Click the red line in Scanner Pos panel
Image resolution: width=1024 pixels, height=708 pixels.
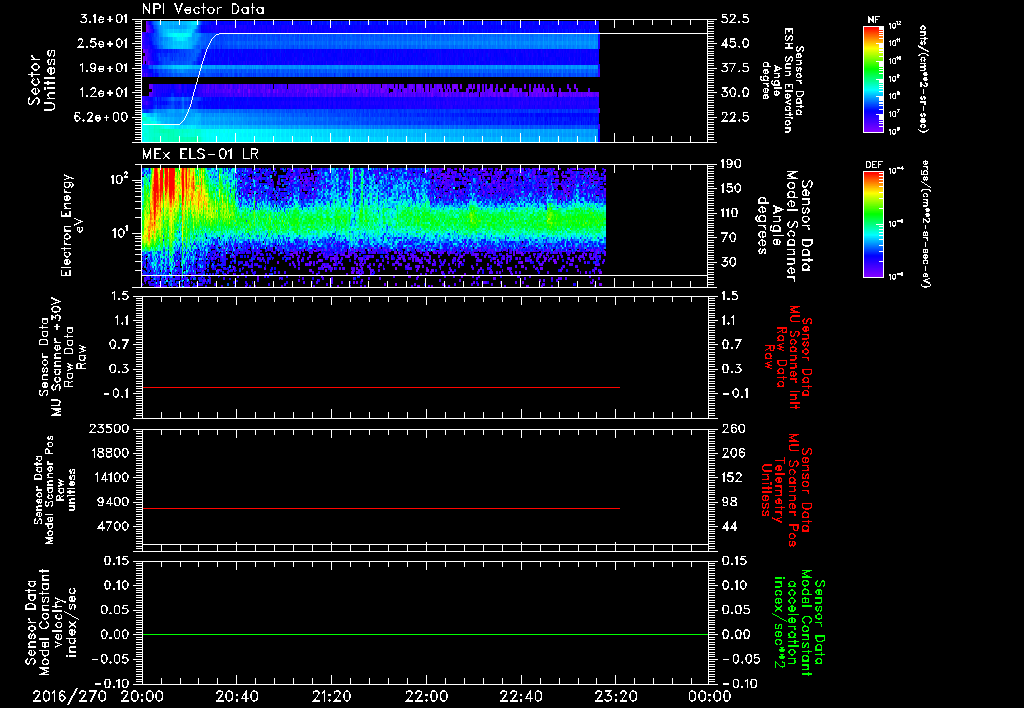pyautogui.click(x=381, y=508)
